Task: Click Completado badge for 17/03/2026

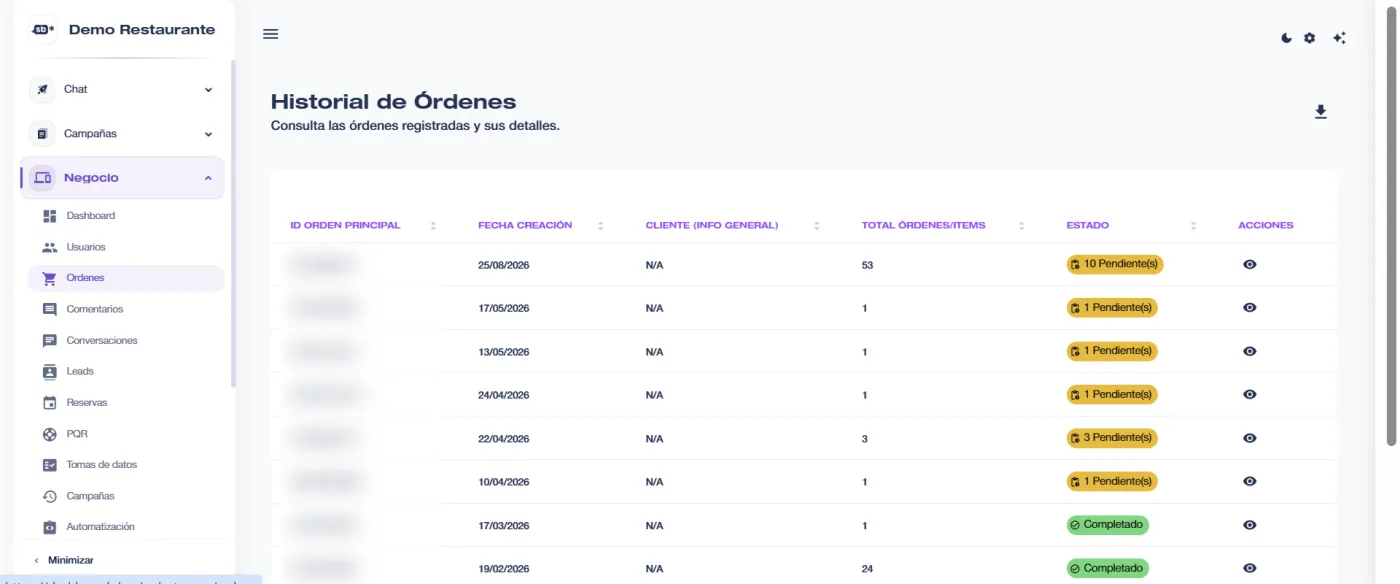Action: pyautogui.click(x=1107, y=525)
